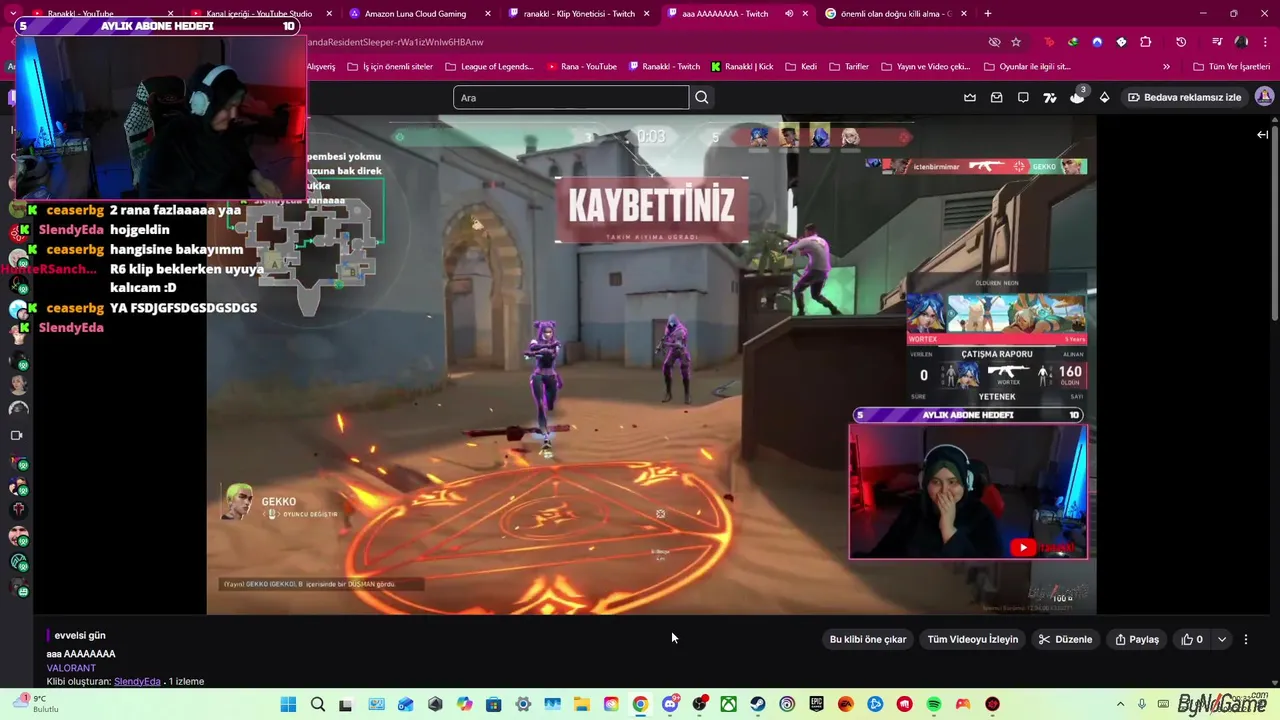Open Steam from the taskbar

click(758, 704)
